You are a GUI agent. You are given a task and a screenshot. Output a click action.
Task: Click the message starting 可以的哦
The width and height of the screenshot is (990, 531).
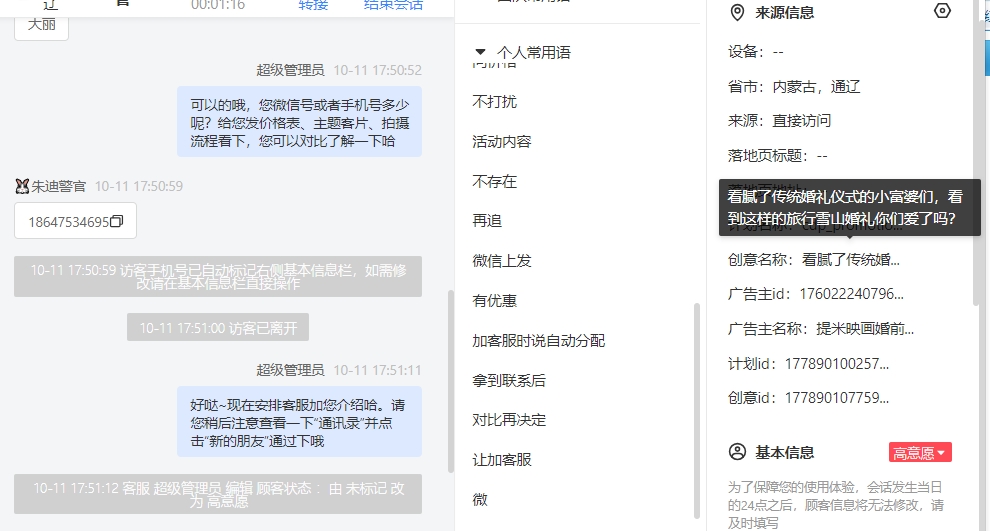[299, 122]
